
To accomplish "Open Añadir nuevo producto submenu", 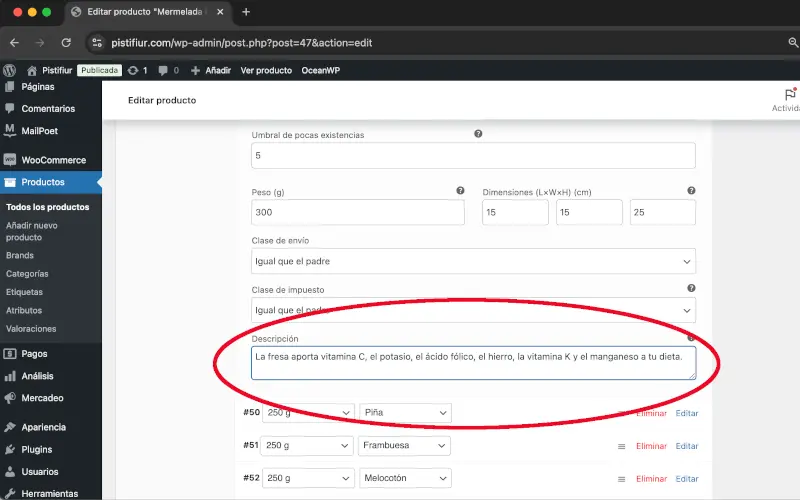I will pos(32,232).
